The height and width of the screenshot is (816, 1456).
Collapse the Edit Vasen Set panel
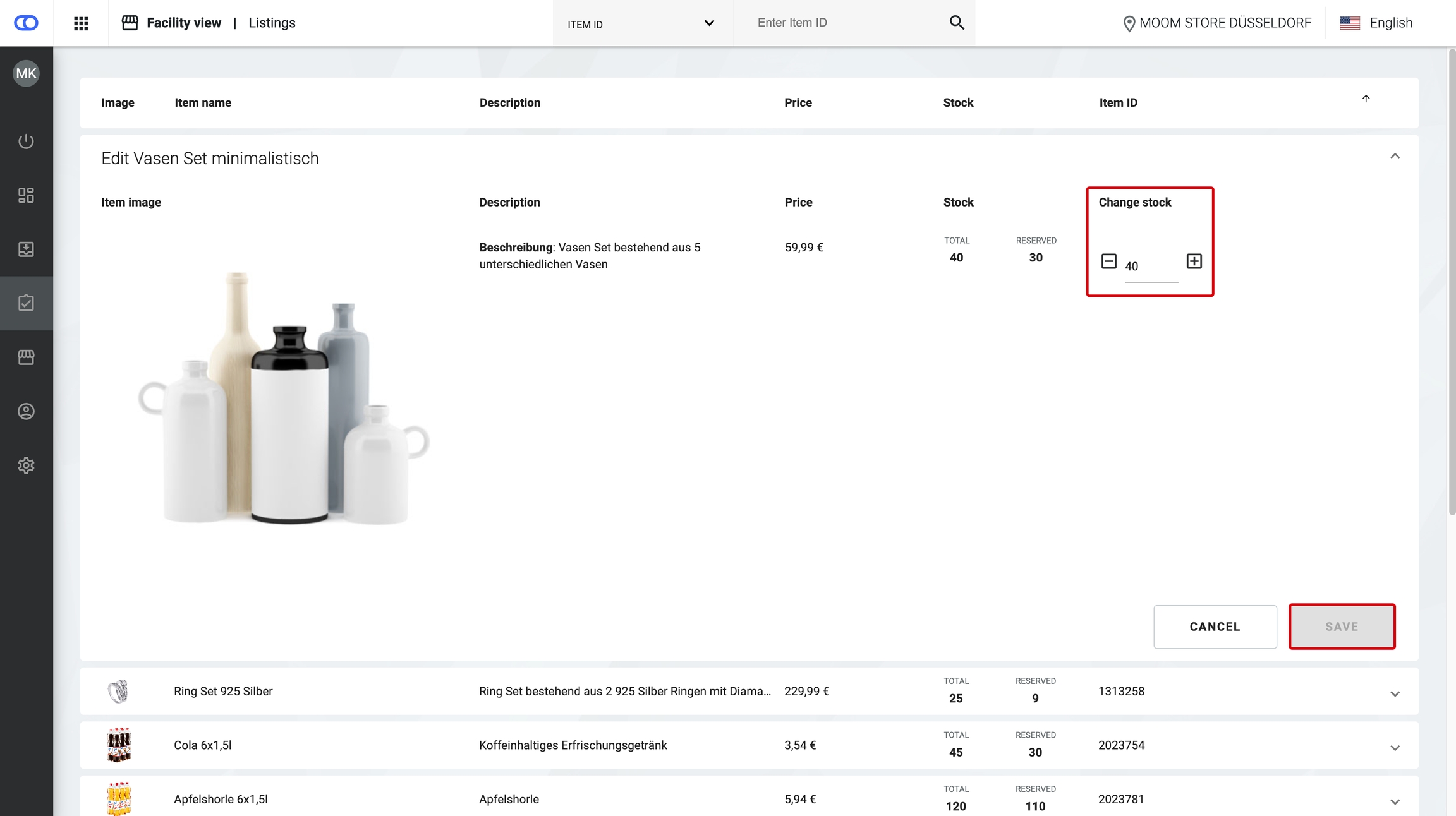tap(1395, 156)
